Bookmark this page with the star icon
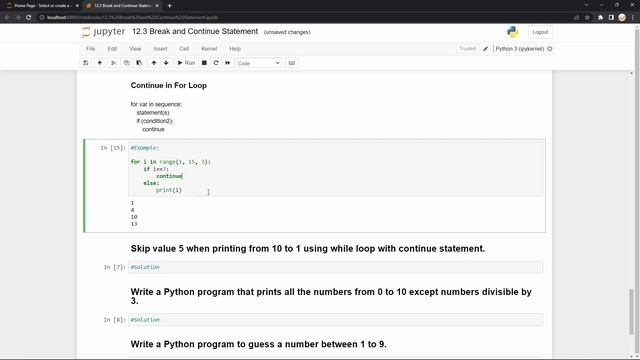Screen dimensions: 640x360 pyautogui.click(x=587, y=18)
